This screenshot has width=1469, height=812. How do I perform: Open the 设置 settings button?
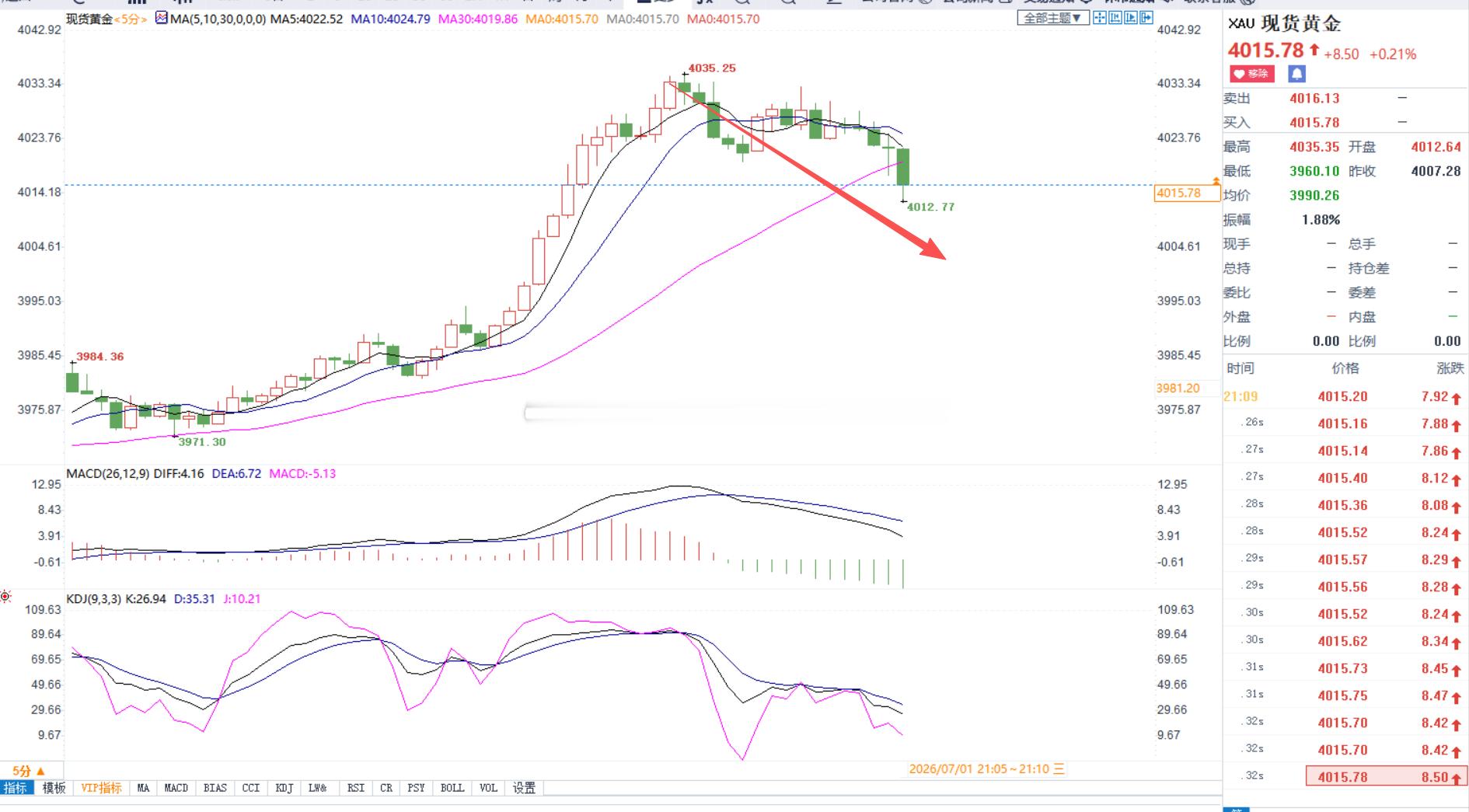(524, 788)
